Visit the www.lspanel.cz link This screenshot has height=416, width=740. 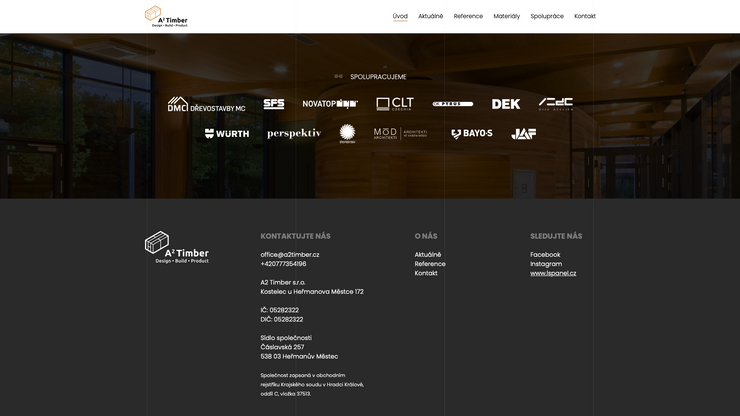click(553, 273)
